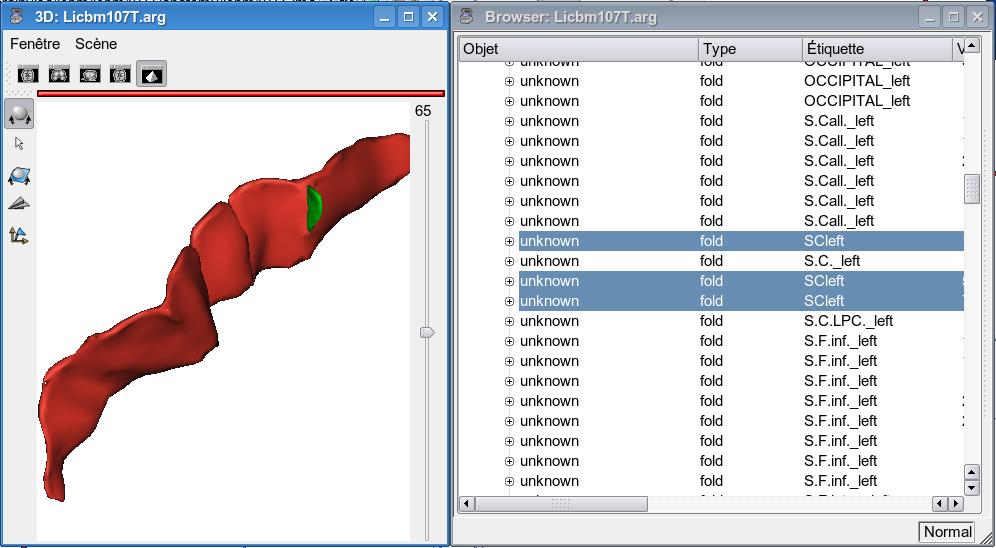Open the Fenêtre menu
996x548 pixels.
35,44
